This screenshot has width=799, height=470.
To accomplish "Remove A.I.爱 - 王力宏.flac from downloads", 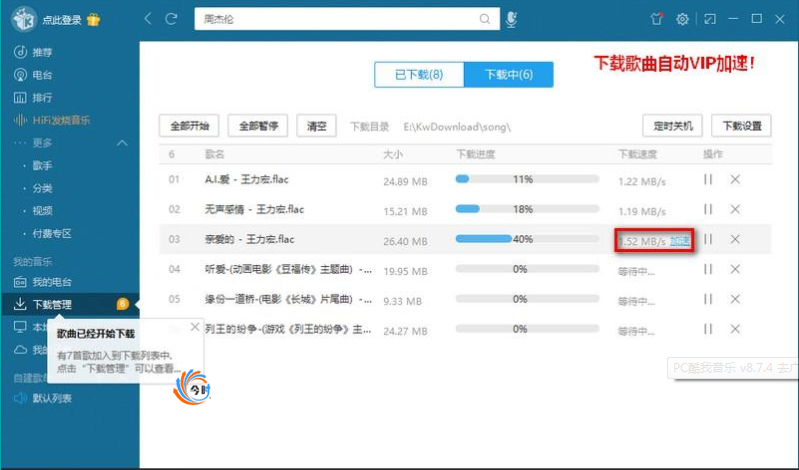I will pos(735,179).
